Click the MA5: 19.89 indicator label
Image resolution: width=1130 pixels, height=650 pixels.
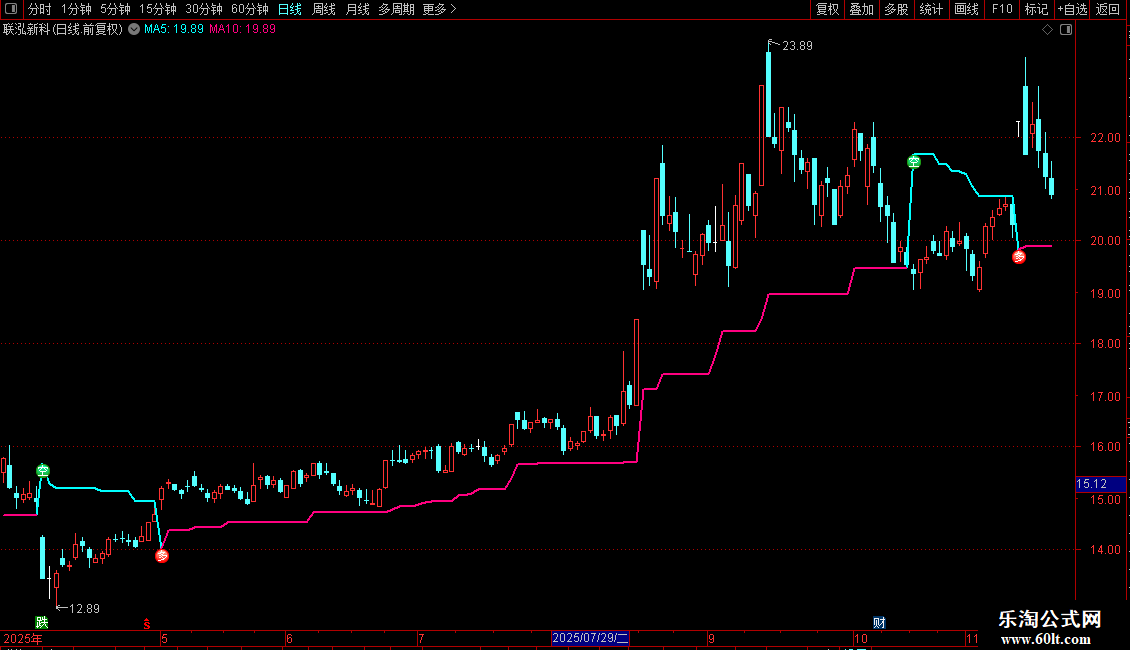[174, 29]
